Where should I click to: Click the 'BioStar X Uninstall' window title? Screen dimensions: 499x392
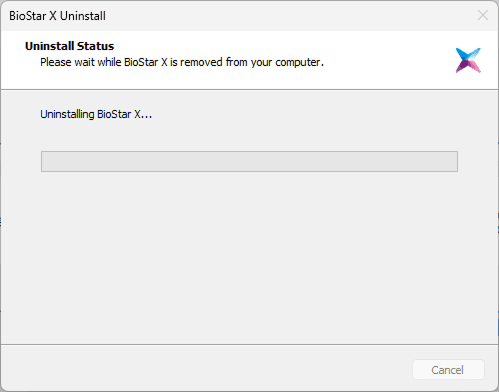(57, 16)
